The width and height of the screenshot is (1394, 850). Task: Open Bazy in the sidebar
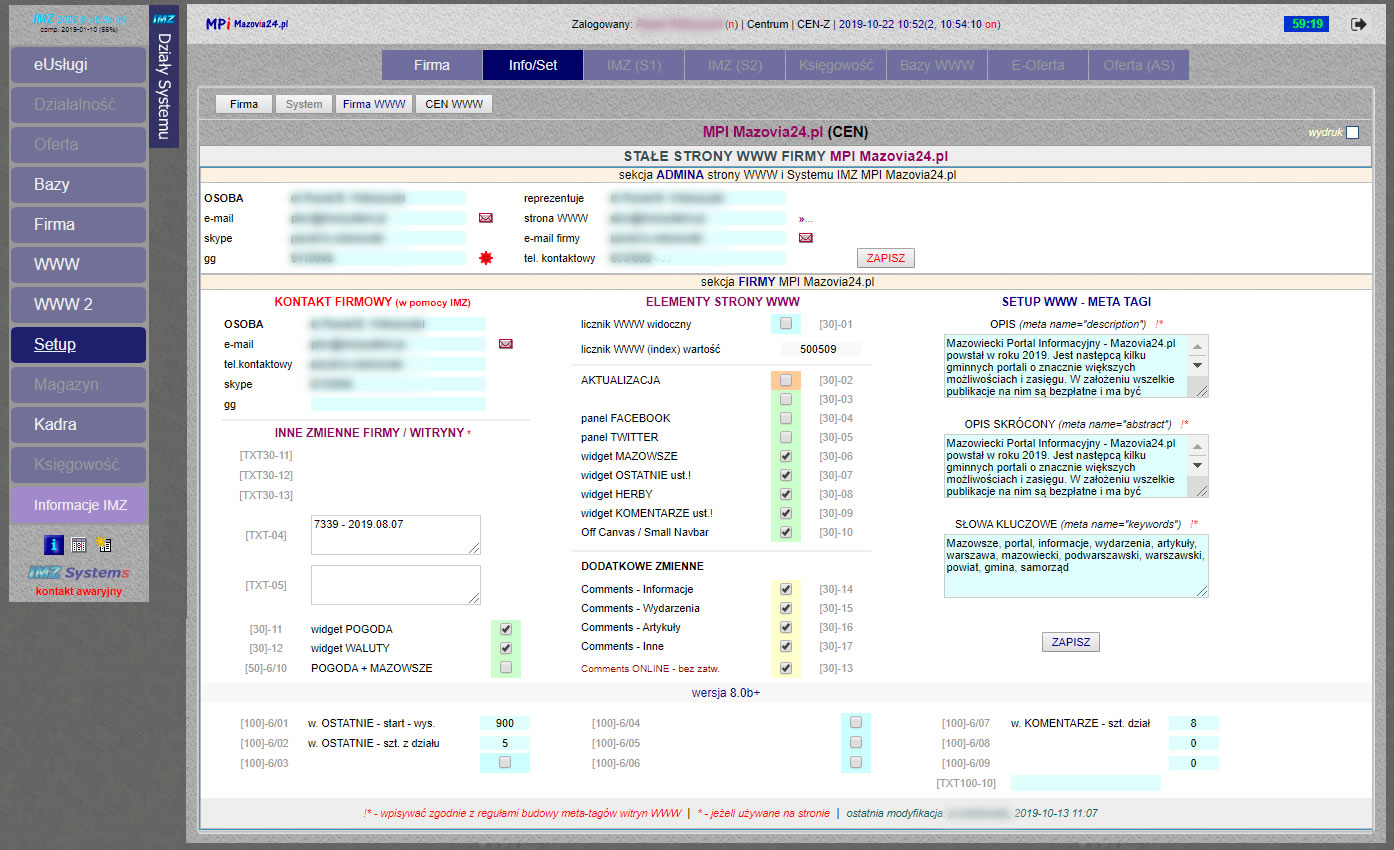78,185
